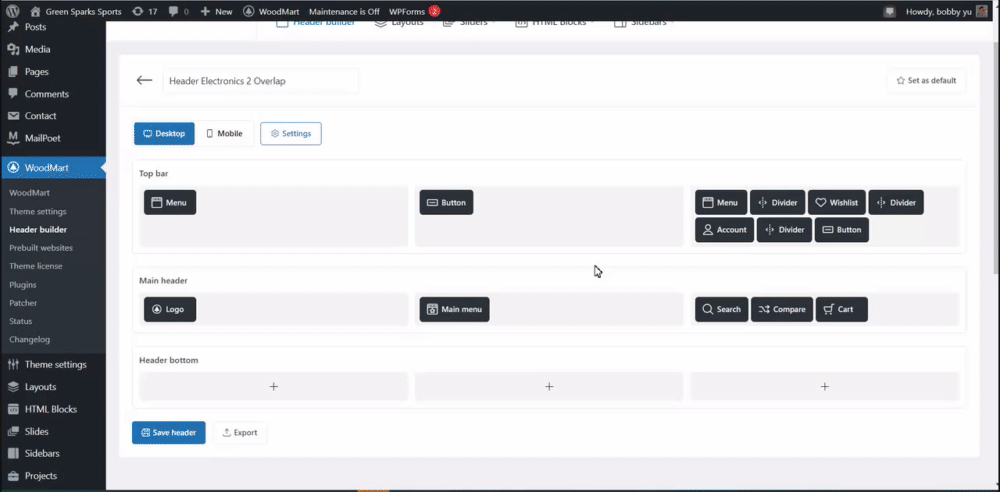1000x492 pixels.
Task: Open WoodMart in the admin bar
Action: (x=271, y=11)
